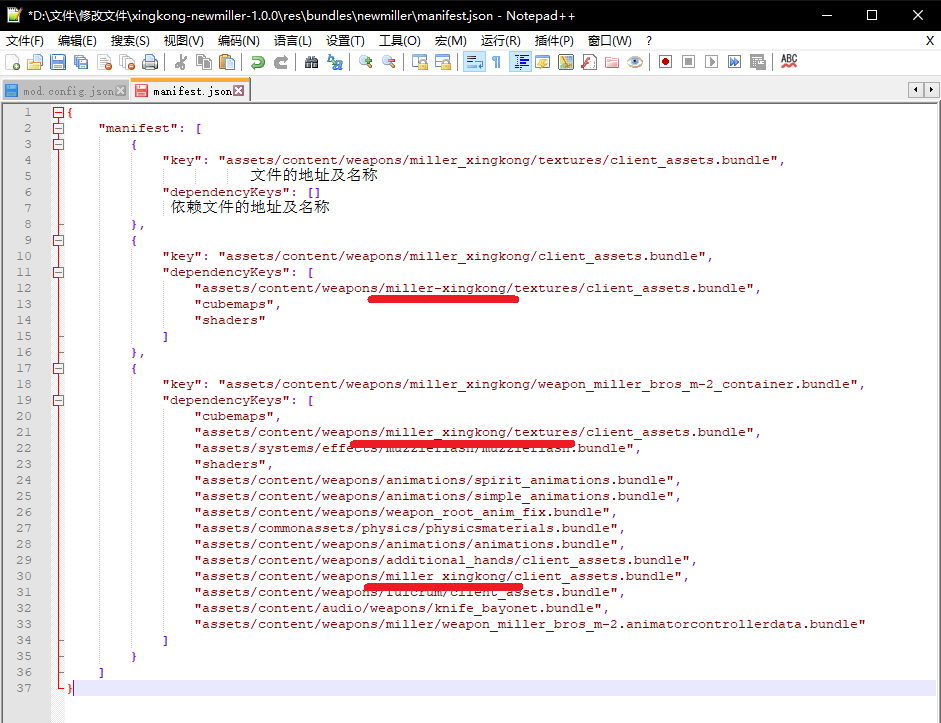Open the 编码(N) menu
This screenshot has height=723, width=941.
pos(238,41)
